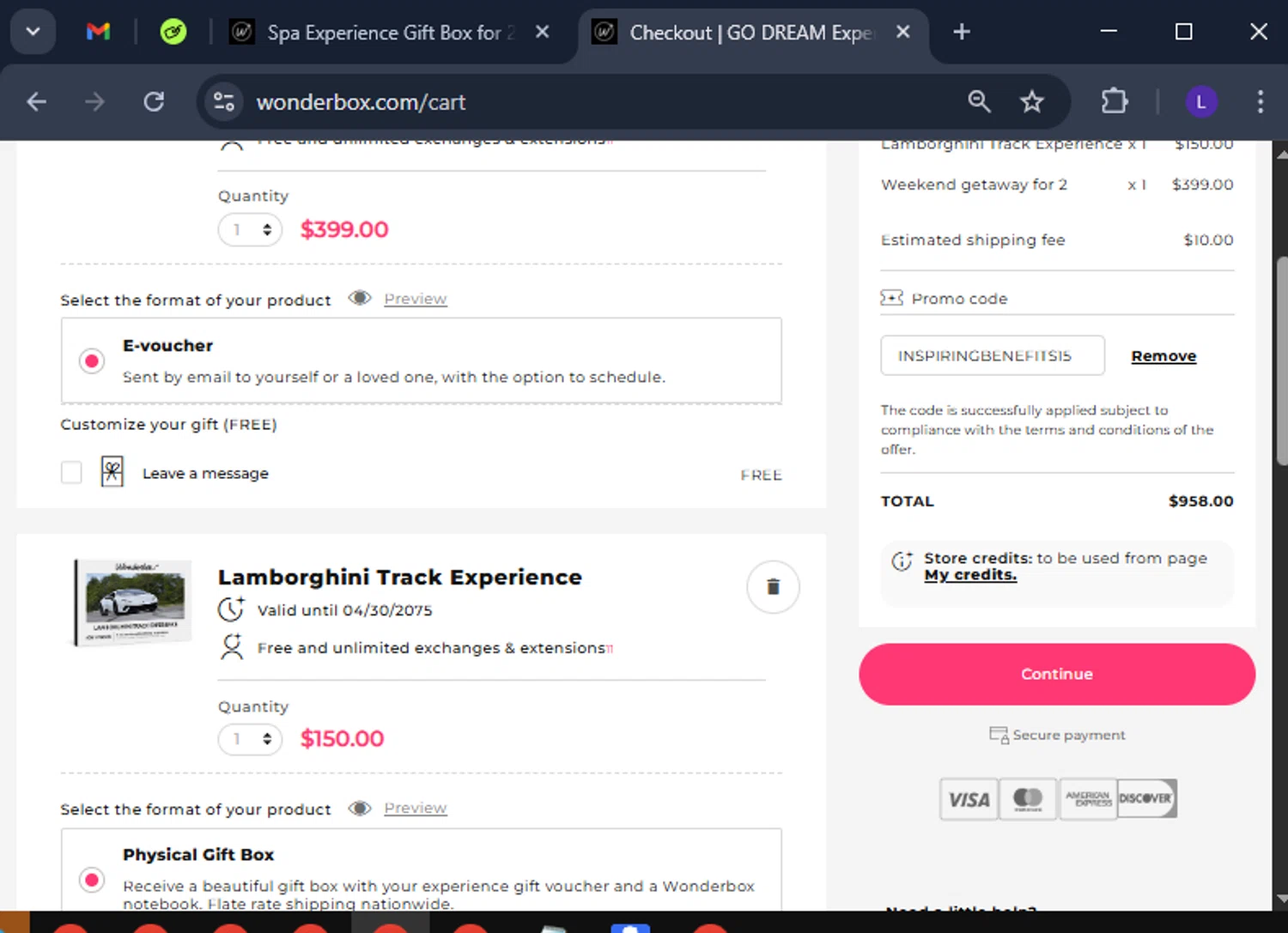Click the eye icon near Physical Gift Box format
Screen dimensions: 1288x933
tap(360, 808)
